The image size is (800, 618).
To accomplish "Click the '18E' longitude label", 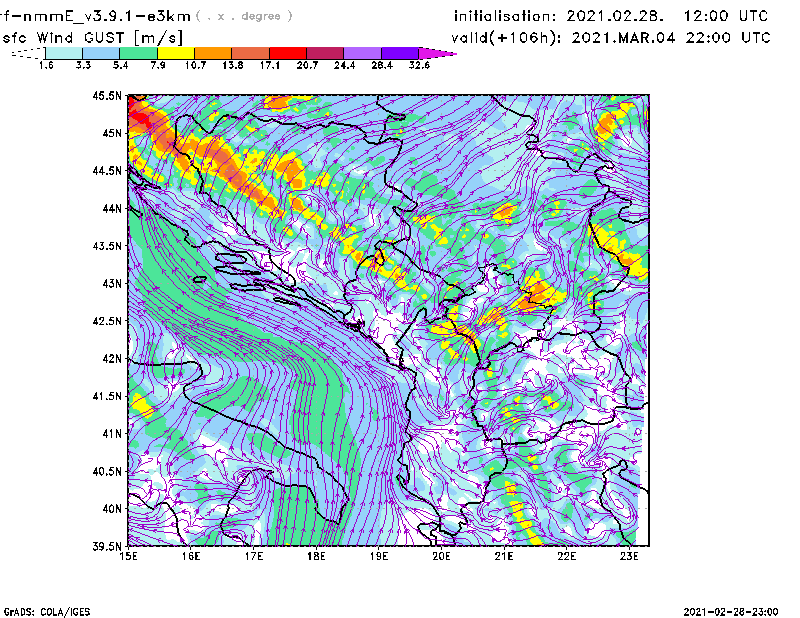I will click(316, 556).
